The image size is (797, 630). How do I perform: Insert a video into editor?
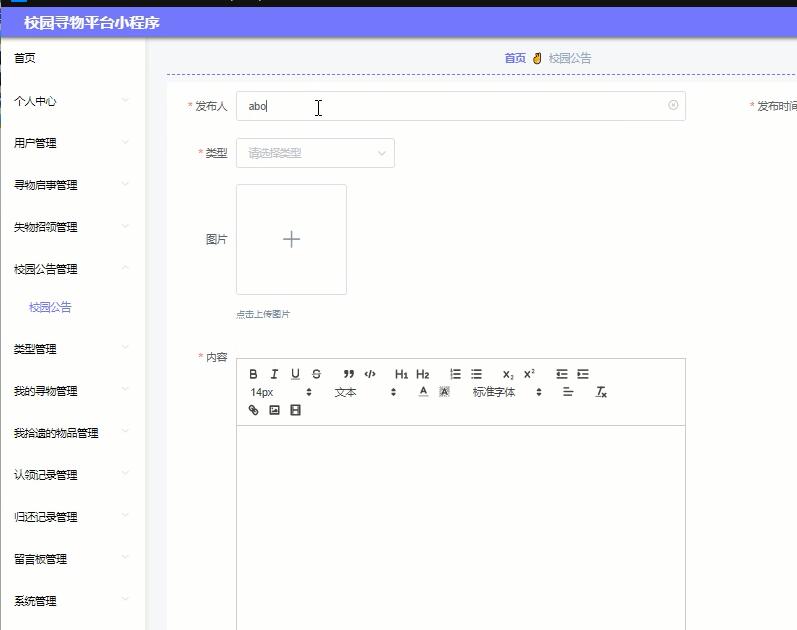[x=295, y=410]
